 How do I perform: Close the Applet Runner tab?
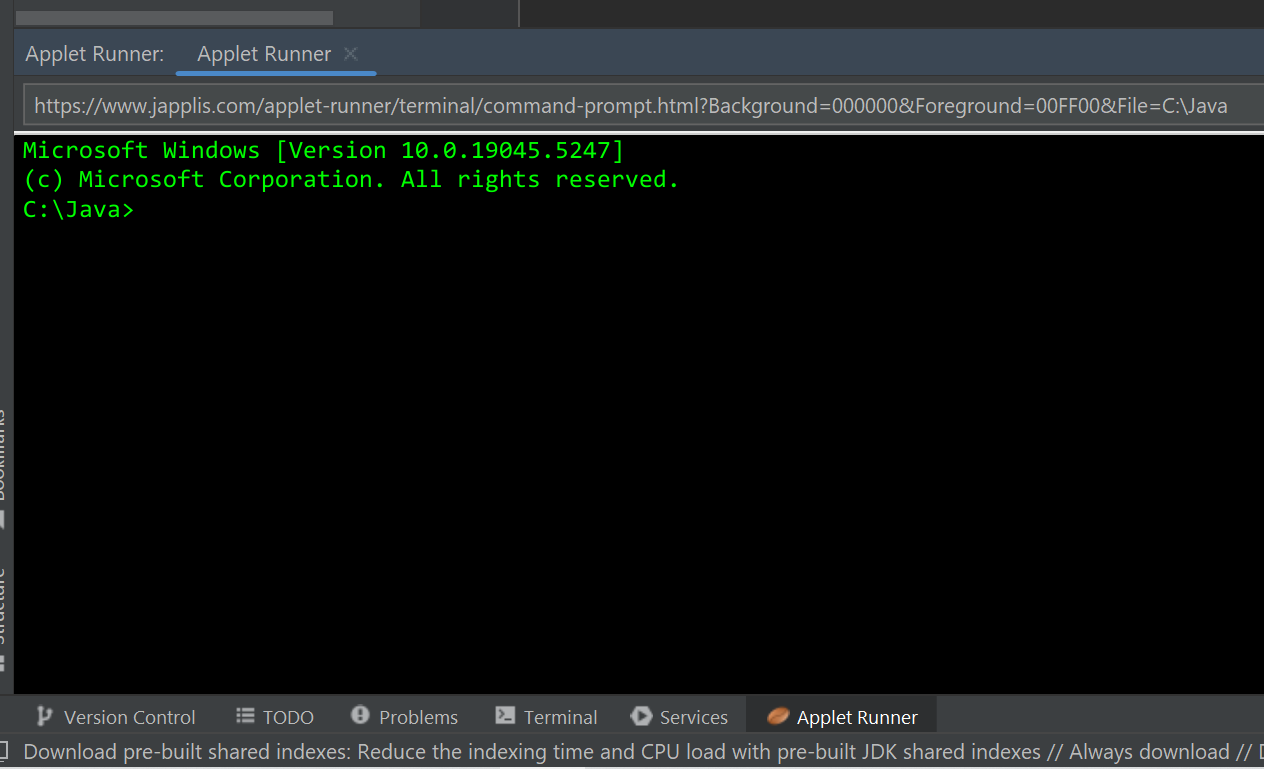(x=351, y=54)
